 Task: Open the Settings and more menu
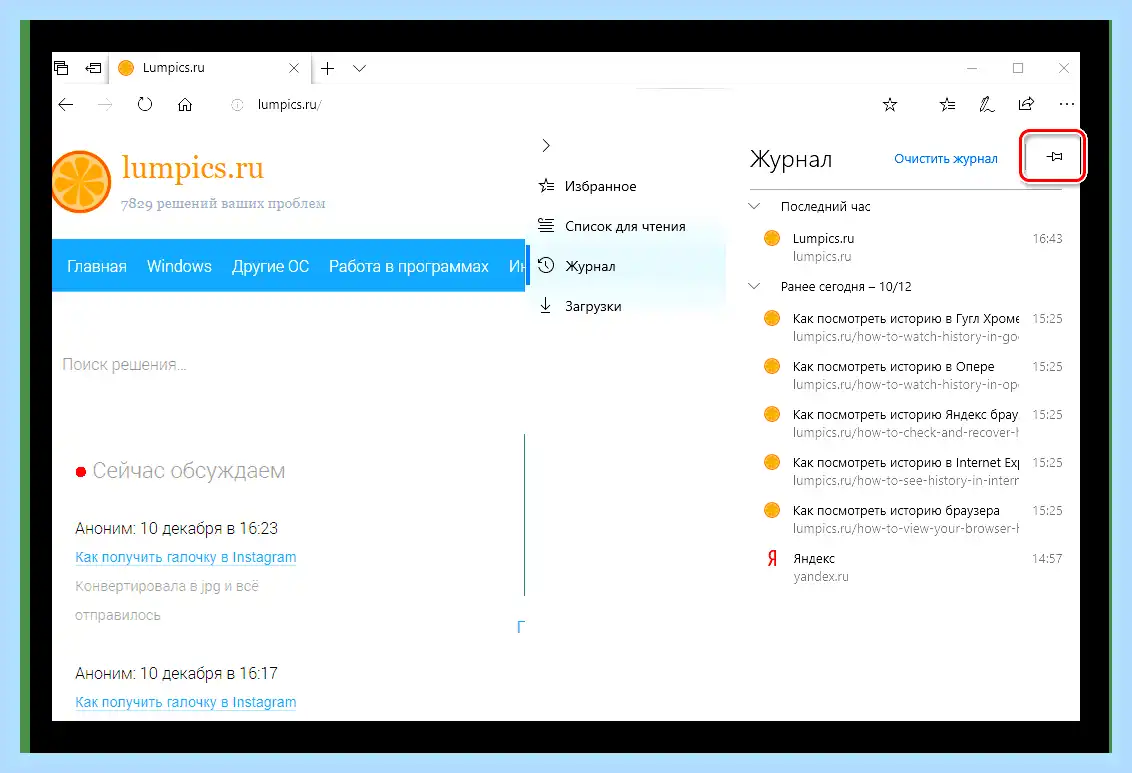(1066, 105)
